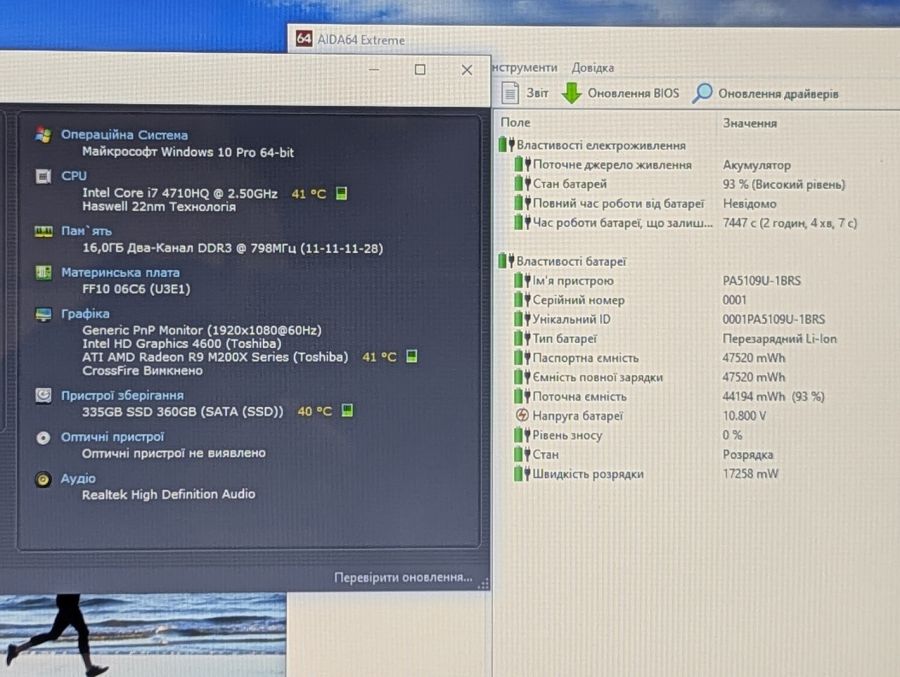Click the Операційна Система Windows flag icon
The image size is (900, 677).
coord(43,136)
